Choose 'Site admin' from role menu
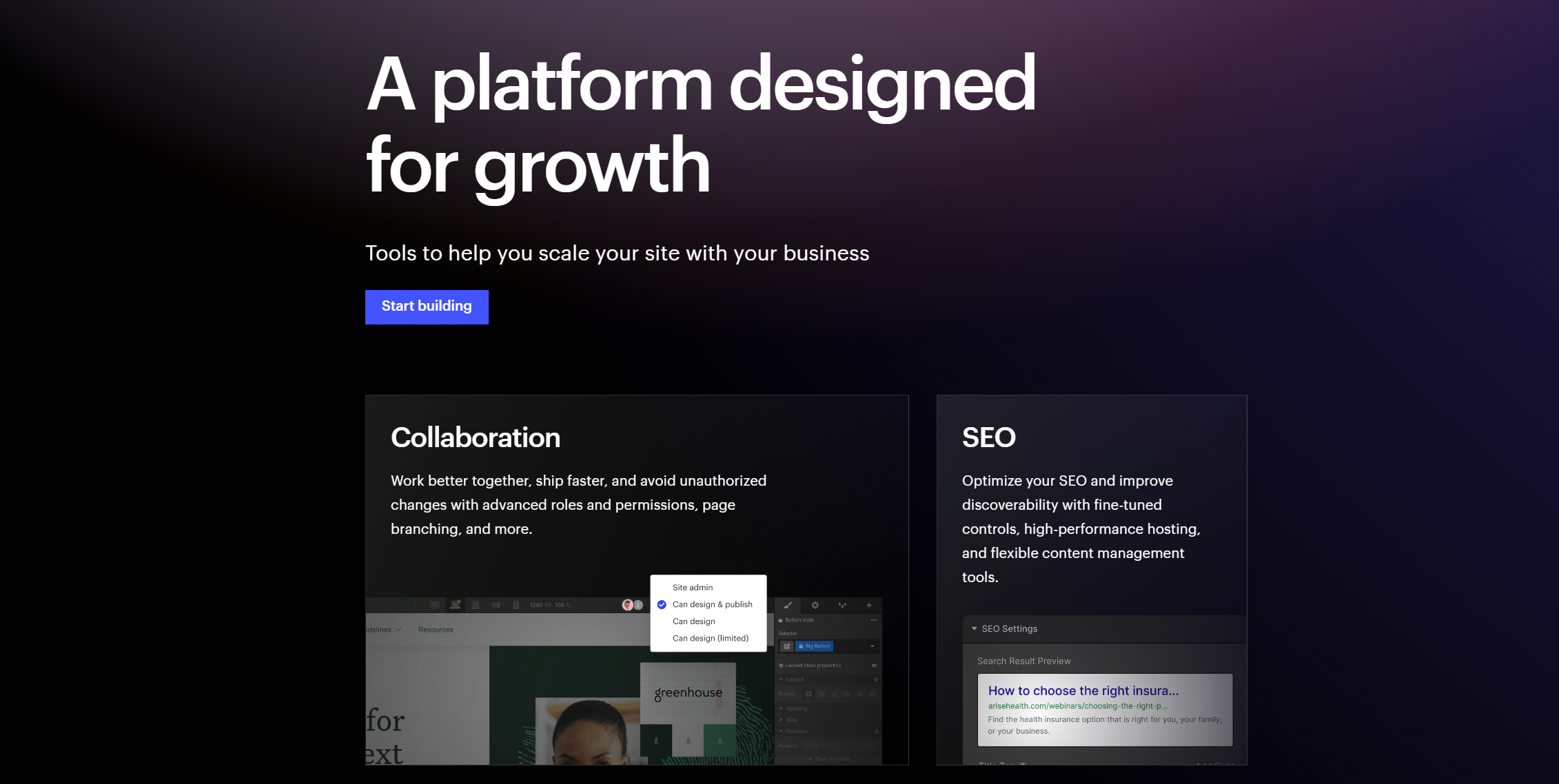The image size is (1559, 784). coord(693,588)
